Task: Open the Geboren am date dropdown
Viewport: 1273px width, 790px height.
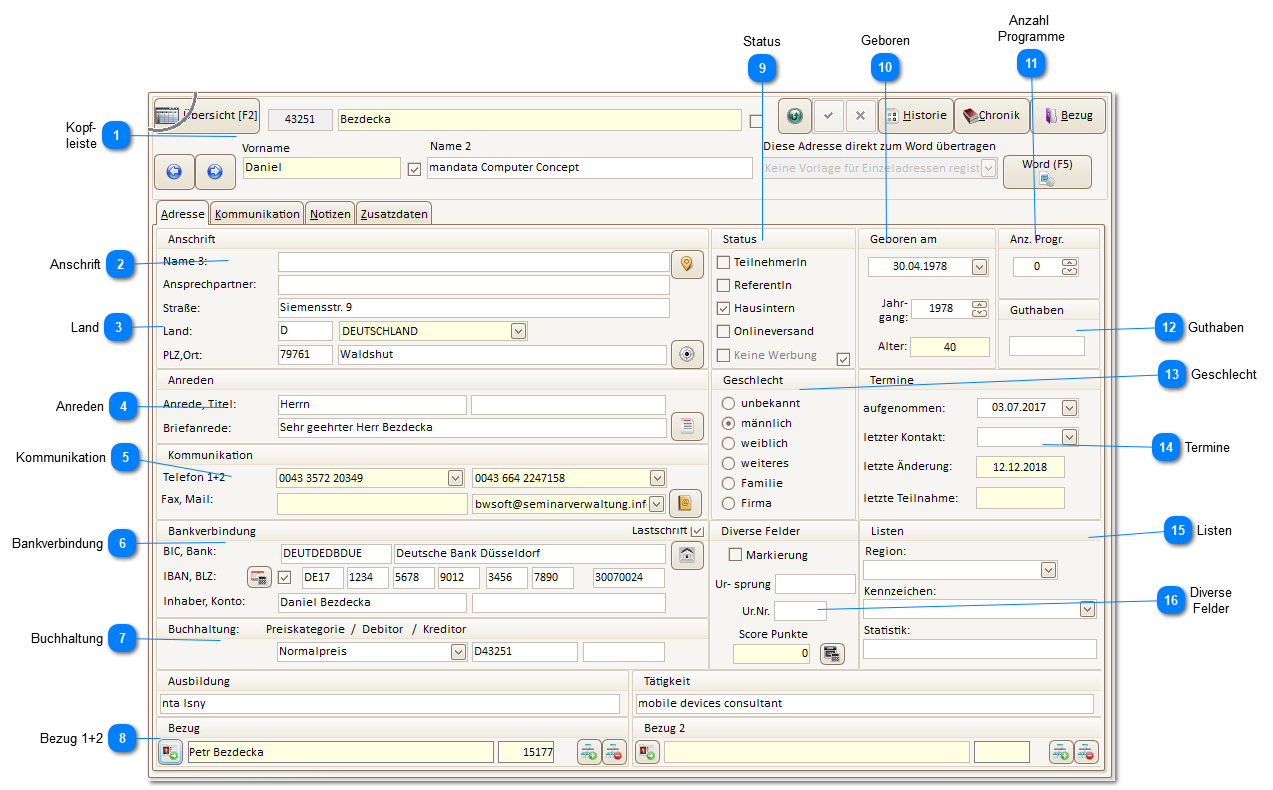Action: [978, 267]
